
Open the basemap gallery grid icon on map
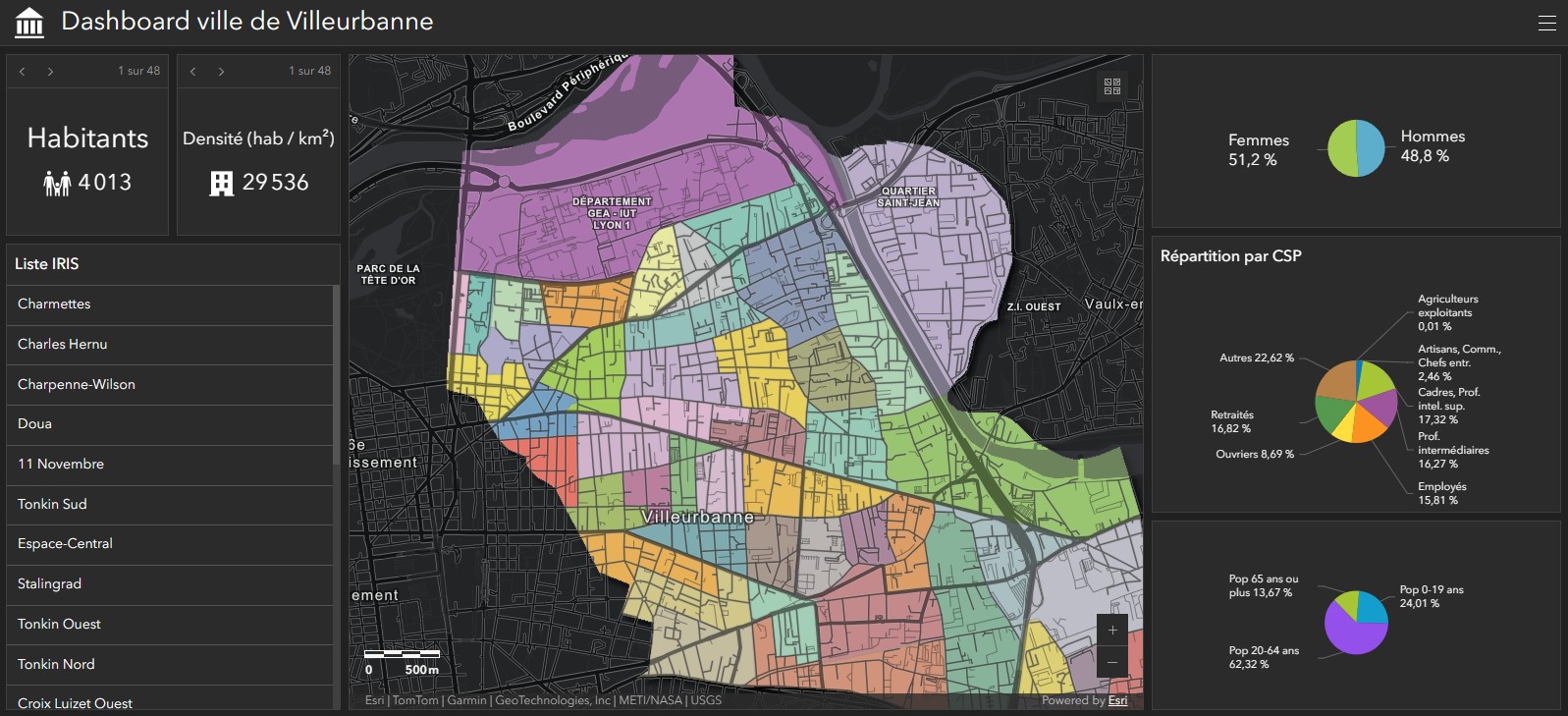click(x=1112, y=86)
